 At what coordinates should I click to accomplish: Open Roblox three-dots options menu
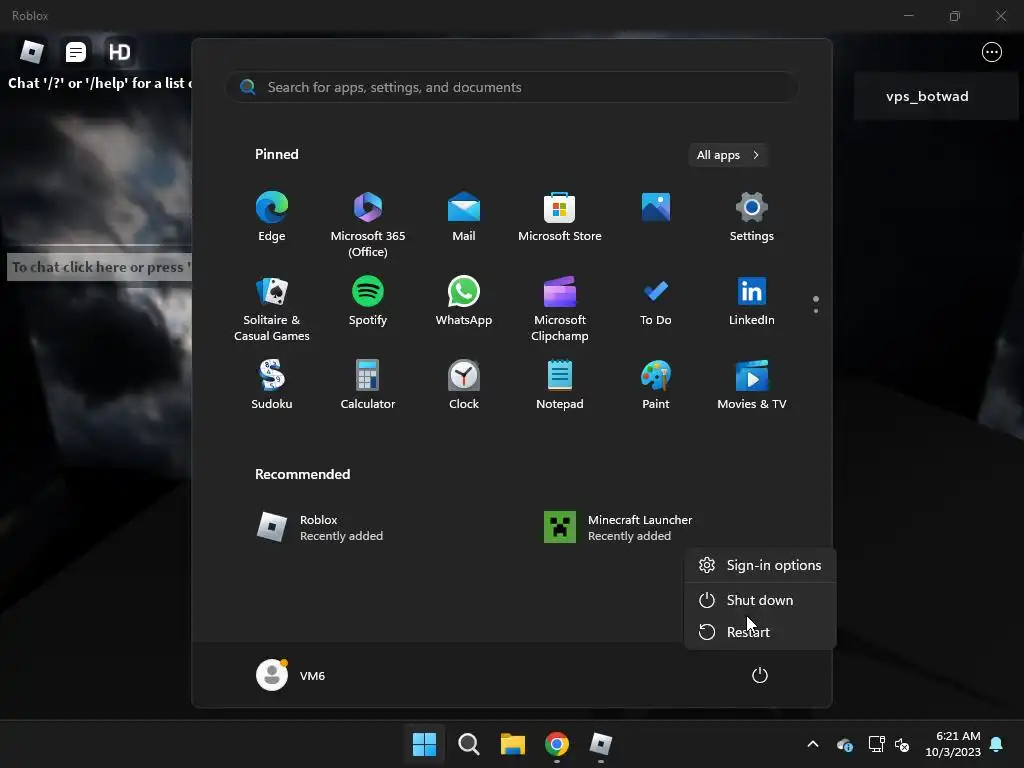click(x=991, y=52)
